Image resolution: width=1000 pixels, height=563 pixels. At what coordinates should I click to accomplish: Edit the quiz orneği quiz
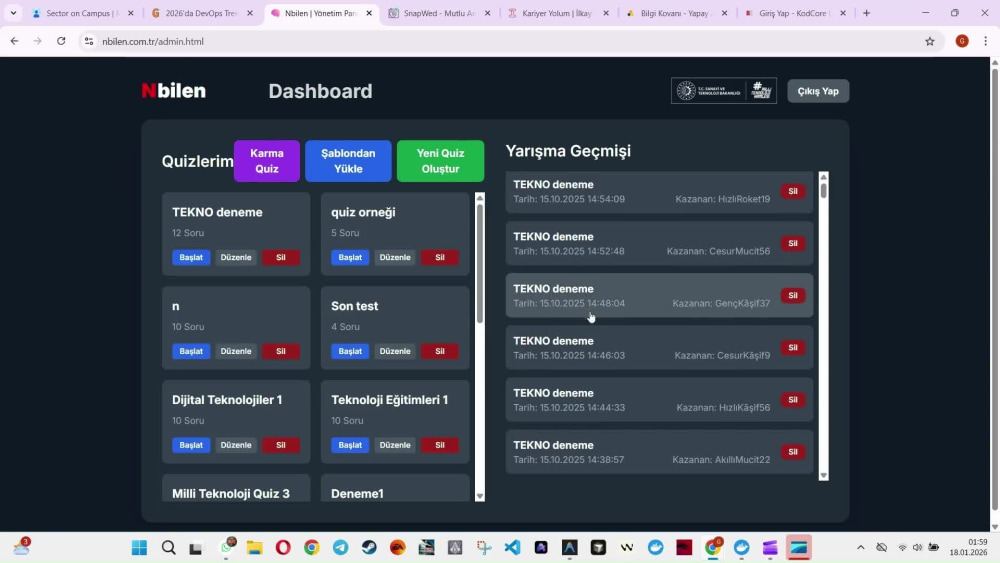pyautogui.click(x=395, y=257)
